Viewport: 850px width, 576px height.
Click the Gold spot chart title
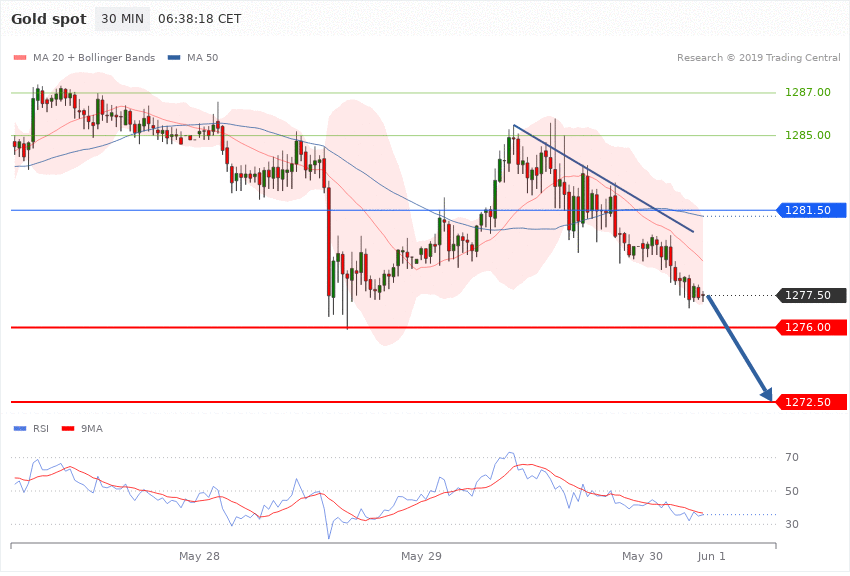pos(49,19)
